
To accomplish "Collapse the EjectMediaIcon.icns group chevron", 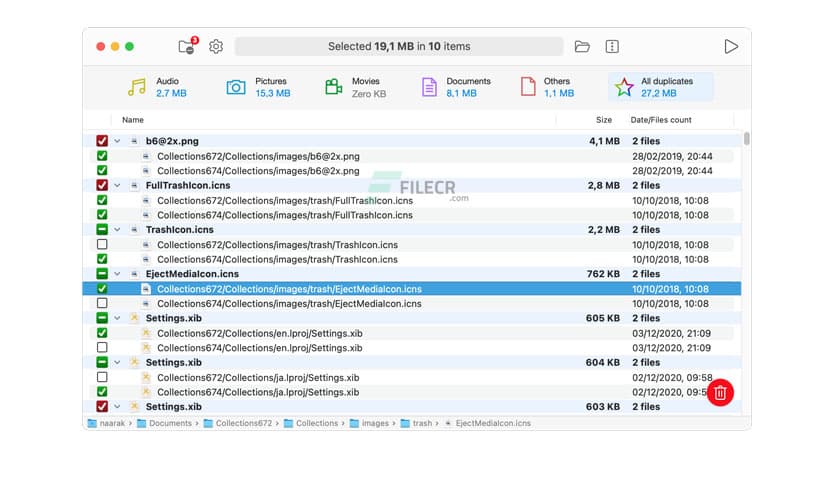I will tap(117, 274).
